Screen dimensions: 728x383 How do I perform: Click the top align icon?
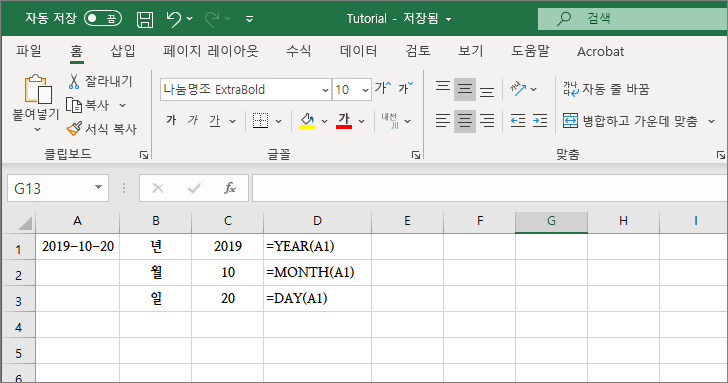tap(442, 86)
